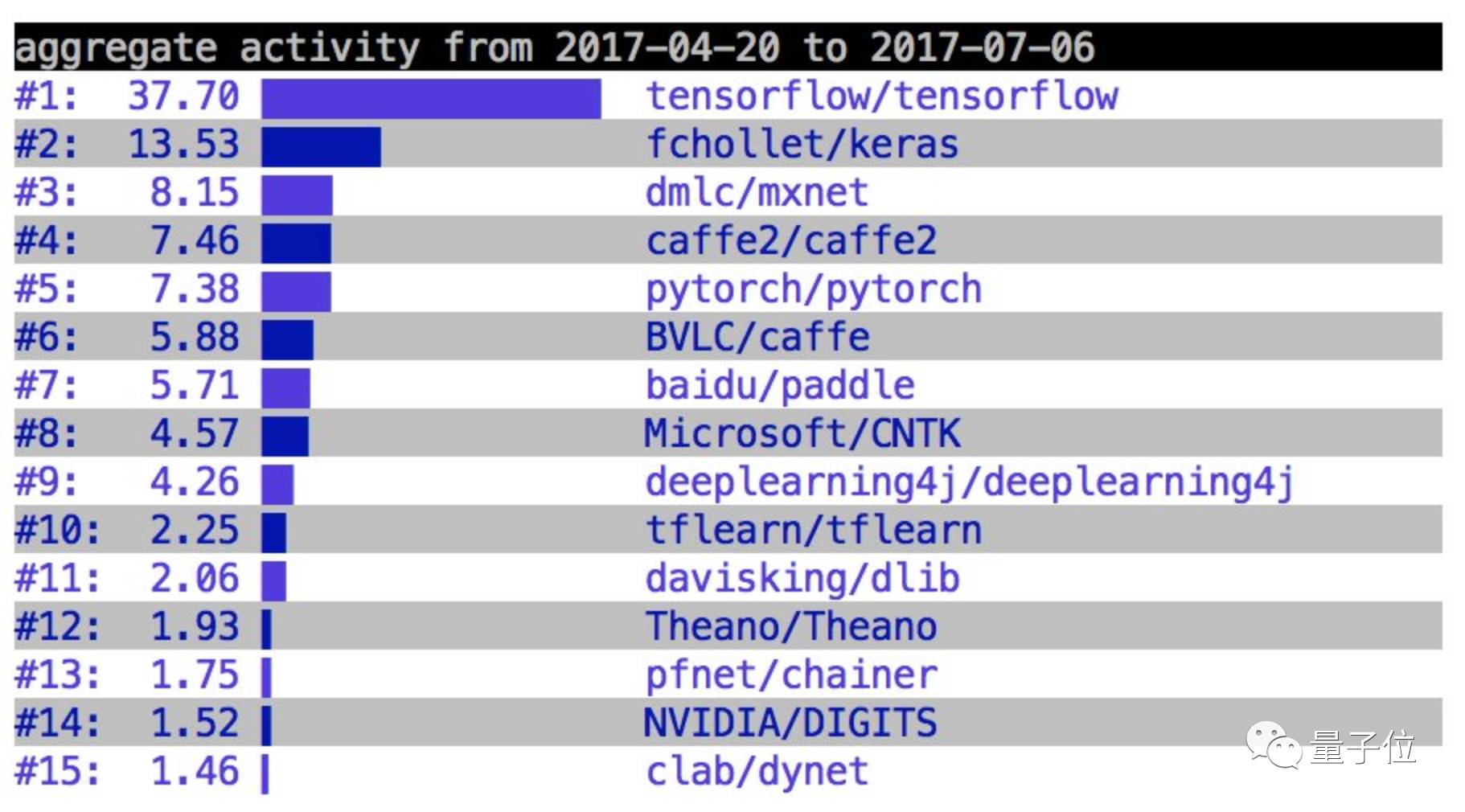Image resolution: width=1465 pixels, height=812 pixels.
Task: Click the 37.70 score value
Action: coord(183,96)
